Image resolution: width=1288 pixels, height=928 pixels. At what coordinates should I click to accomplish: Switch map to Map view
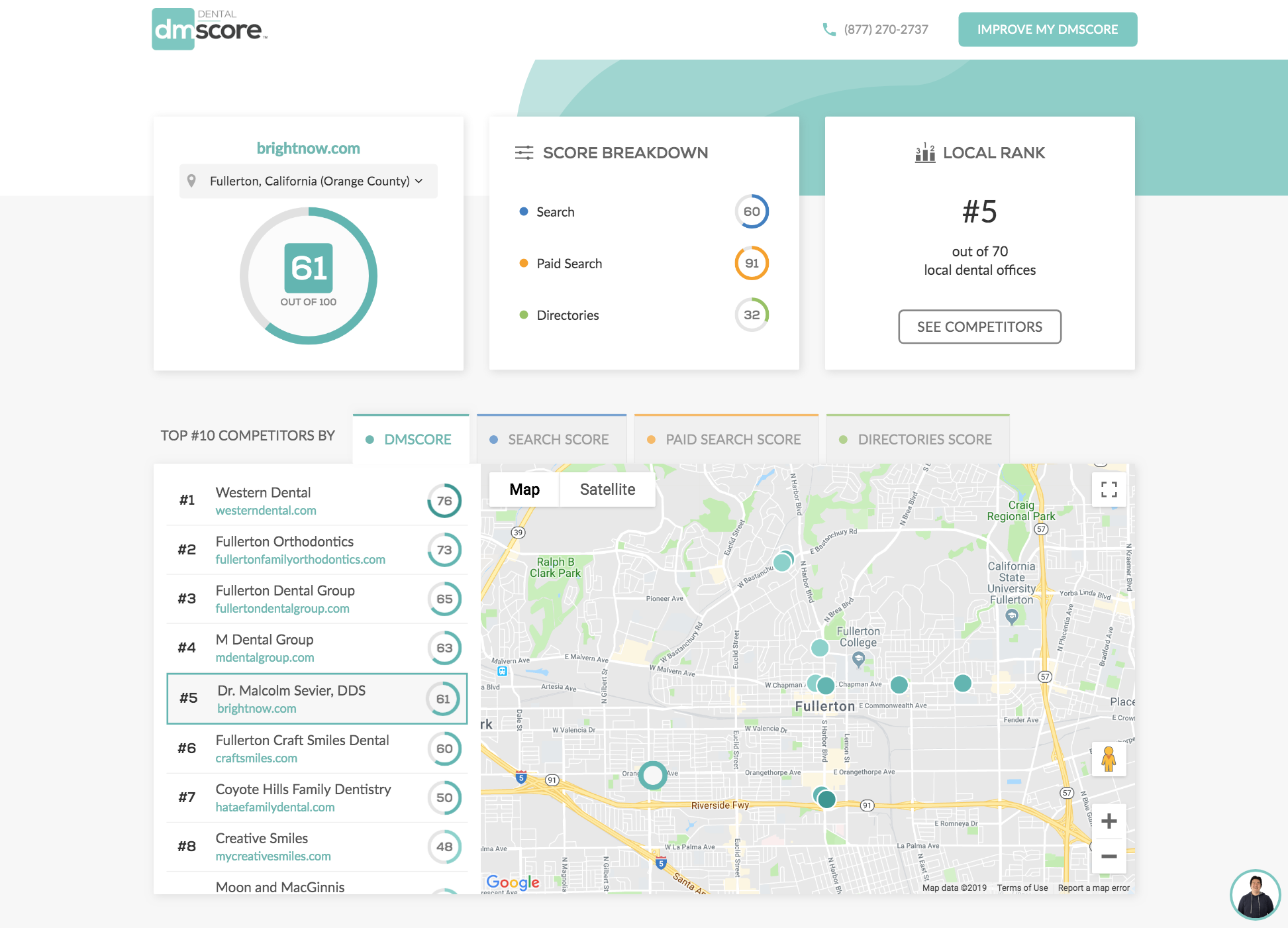pyautogui.click(x=524, y=490)
